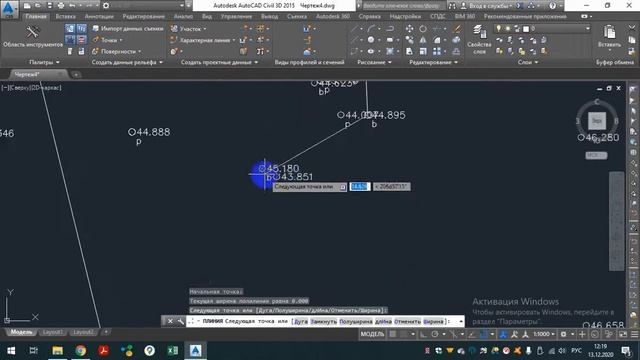Screen dimensions: 640x360
Task: Click the Application menu A logo button
Action: tap(9, 9)
